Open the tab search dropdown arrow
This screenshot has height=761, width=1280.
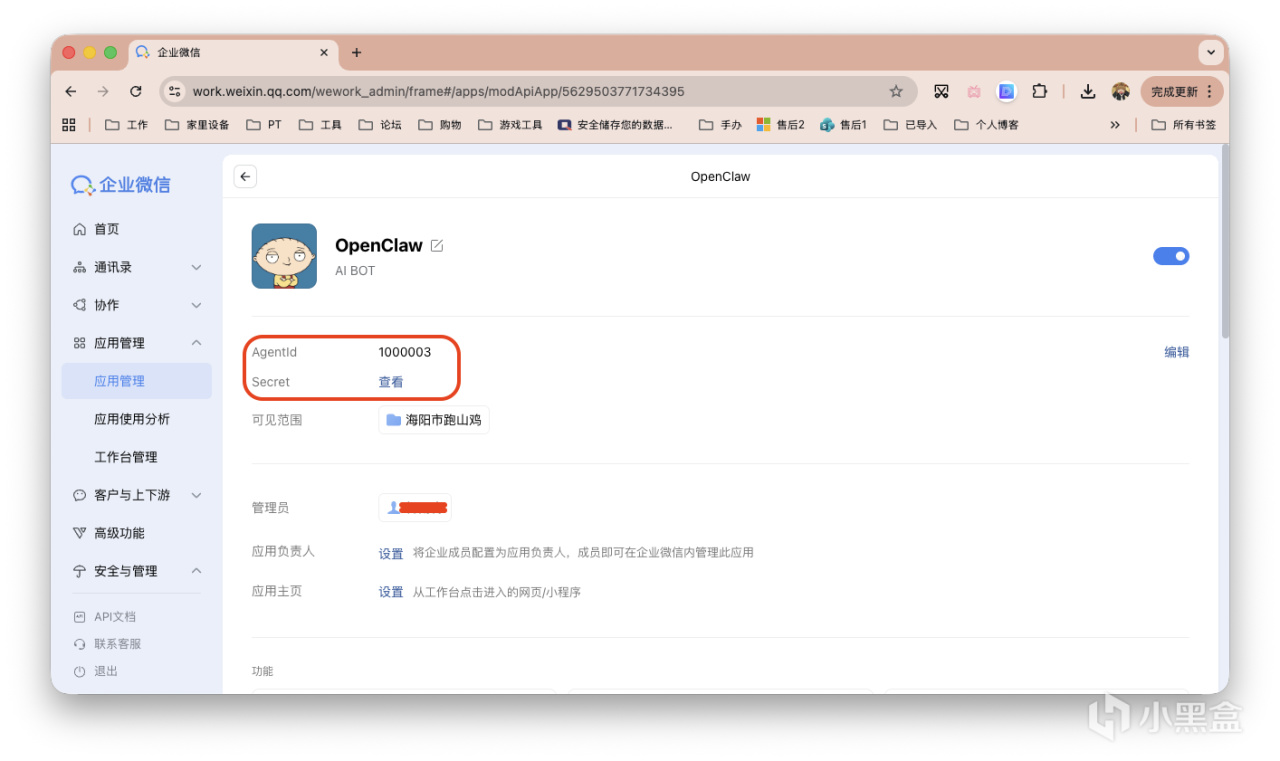coord(1212,52)
